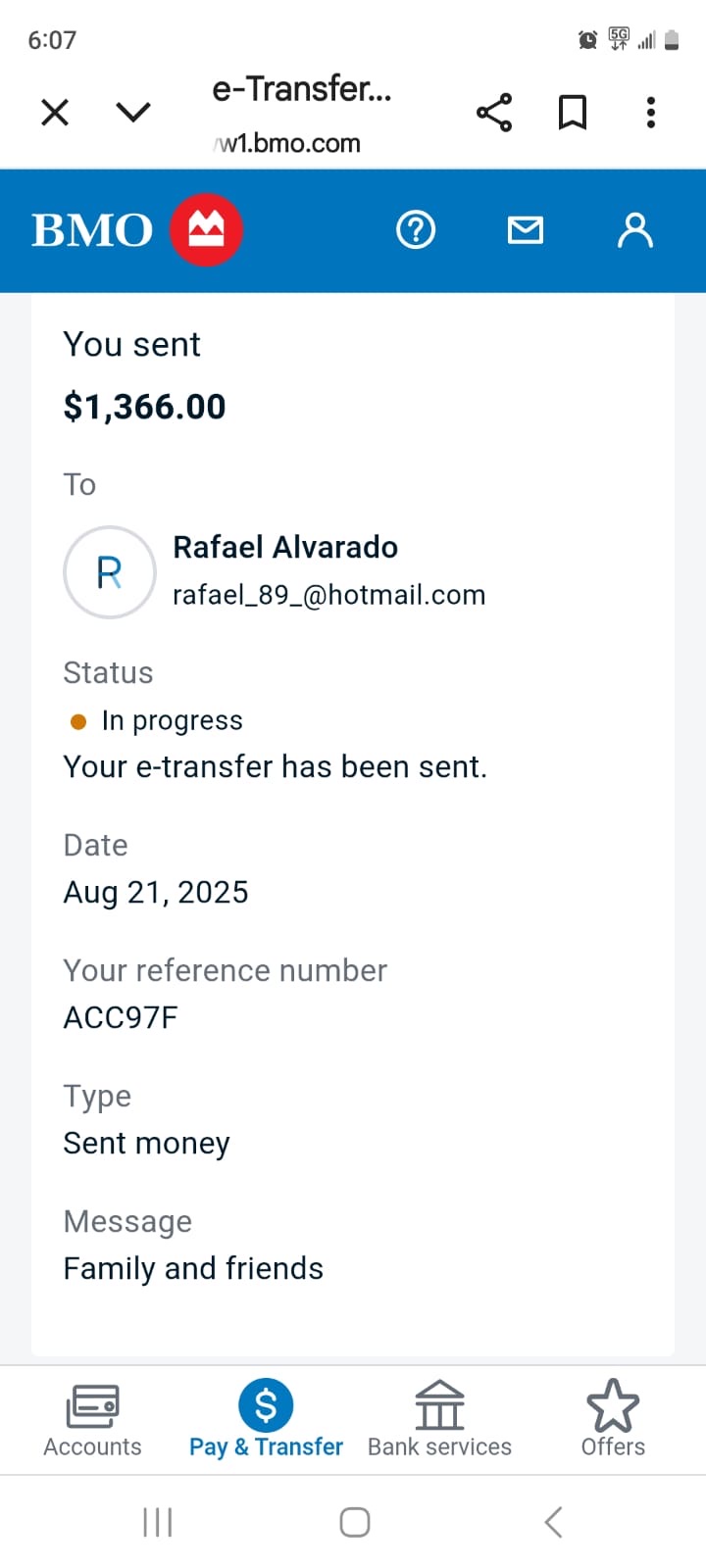Tap the reference number ACC97F

(121, 1017)
